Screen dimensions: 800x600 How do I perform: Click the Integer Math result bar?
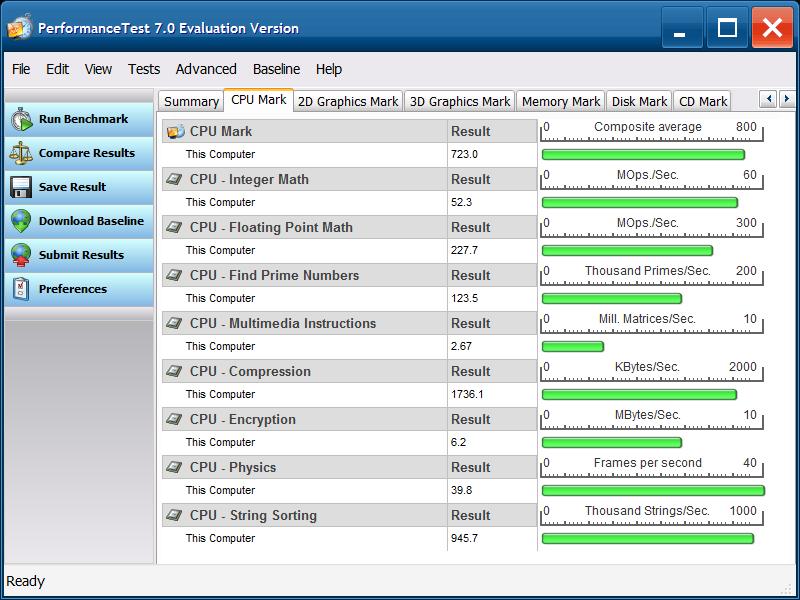point(640,203)
